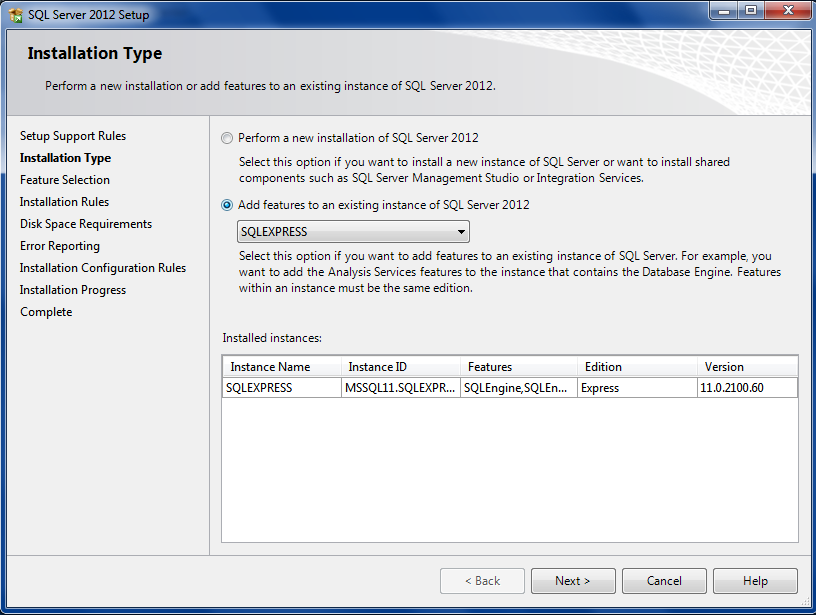
Task: Sort by Features column header
Action: point(519,367)
